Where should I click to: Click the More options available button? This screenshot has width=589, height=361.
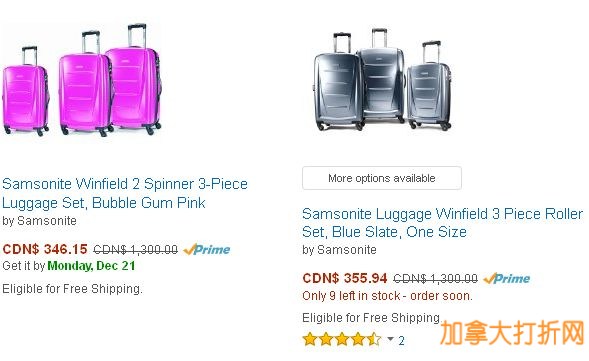click(382, 178)
